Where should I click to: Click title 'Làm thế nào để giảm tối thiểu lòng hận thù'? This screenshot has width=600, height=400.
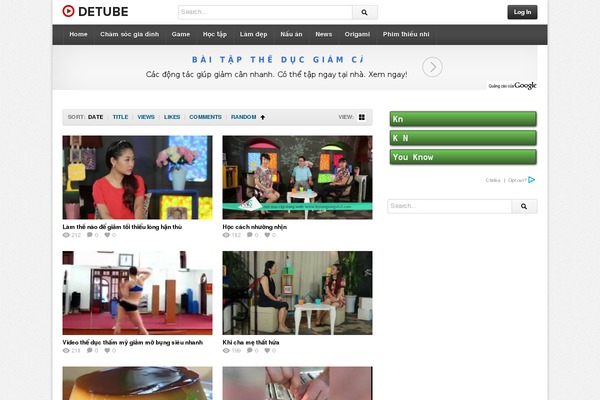pyautogui.click(x=122, y=227)
